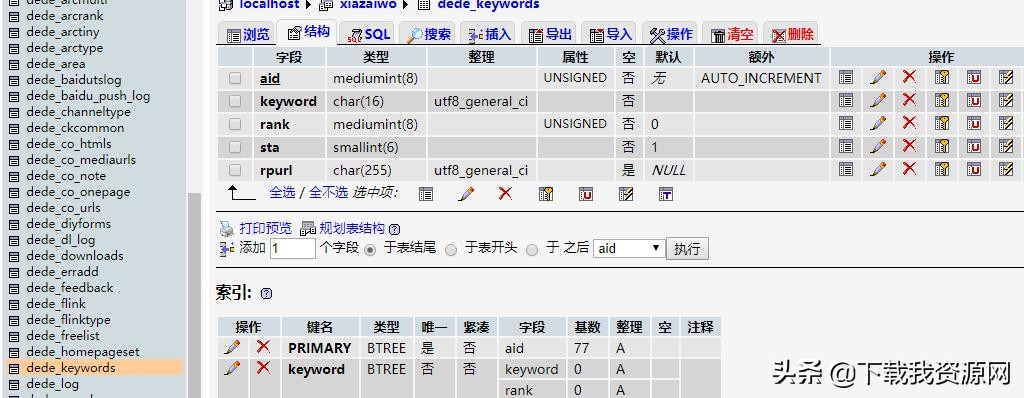Viewport: 1024px width, 398px height.
Task: Browse distinct values for the rank field
Action: (846, 124)
